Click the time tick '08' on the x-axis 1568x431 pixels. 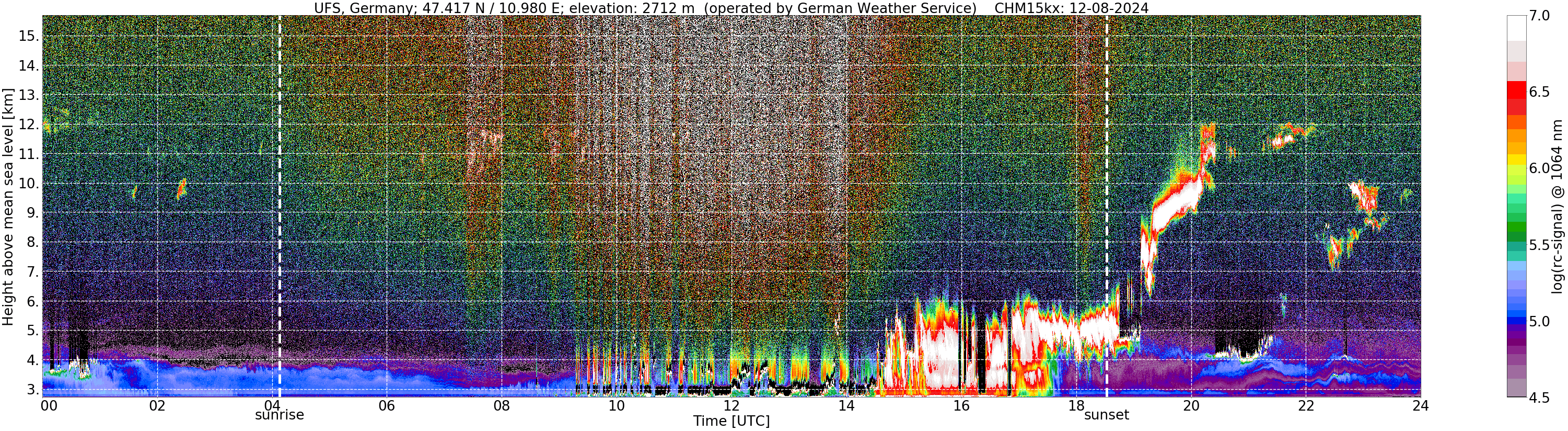[x=501, y=406]
